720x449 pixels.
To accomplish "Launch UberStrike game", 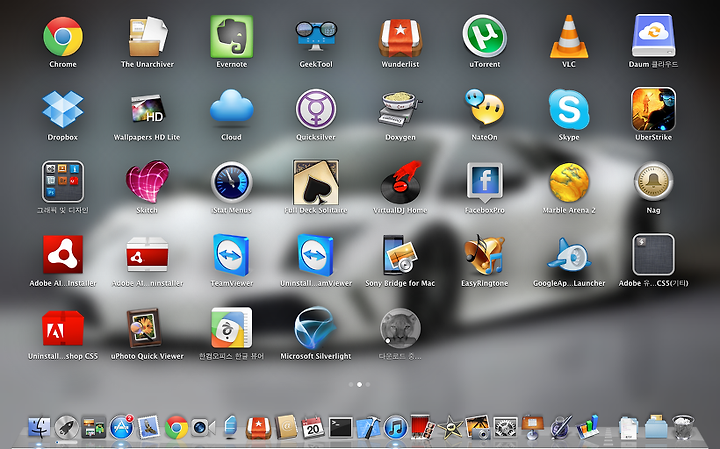I will (653, 109).
